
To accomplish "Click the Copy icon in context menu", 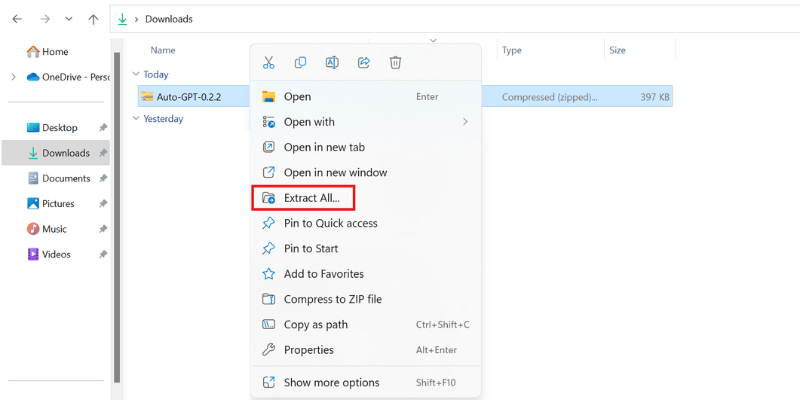I will pyautogui.click(x=300, y=62).
